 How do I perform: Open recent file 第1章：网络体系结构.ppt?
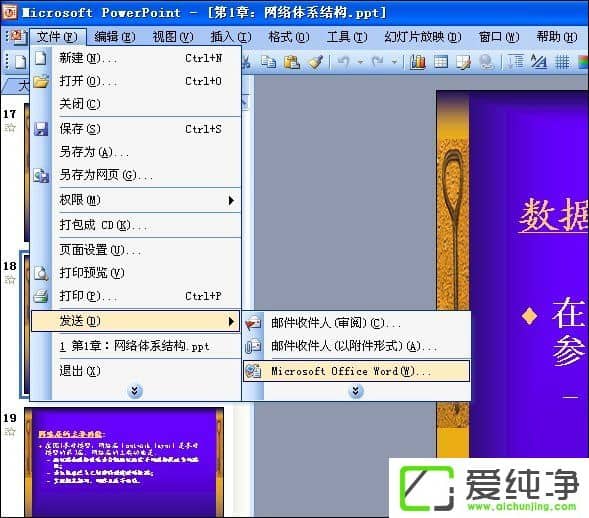(135, 346)
